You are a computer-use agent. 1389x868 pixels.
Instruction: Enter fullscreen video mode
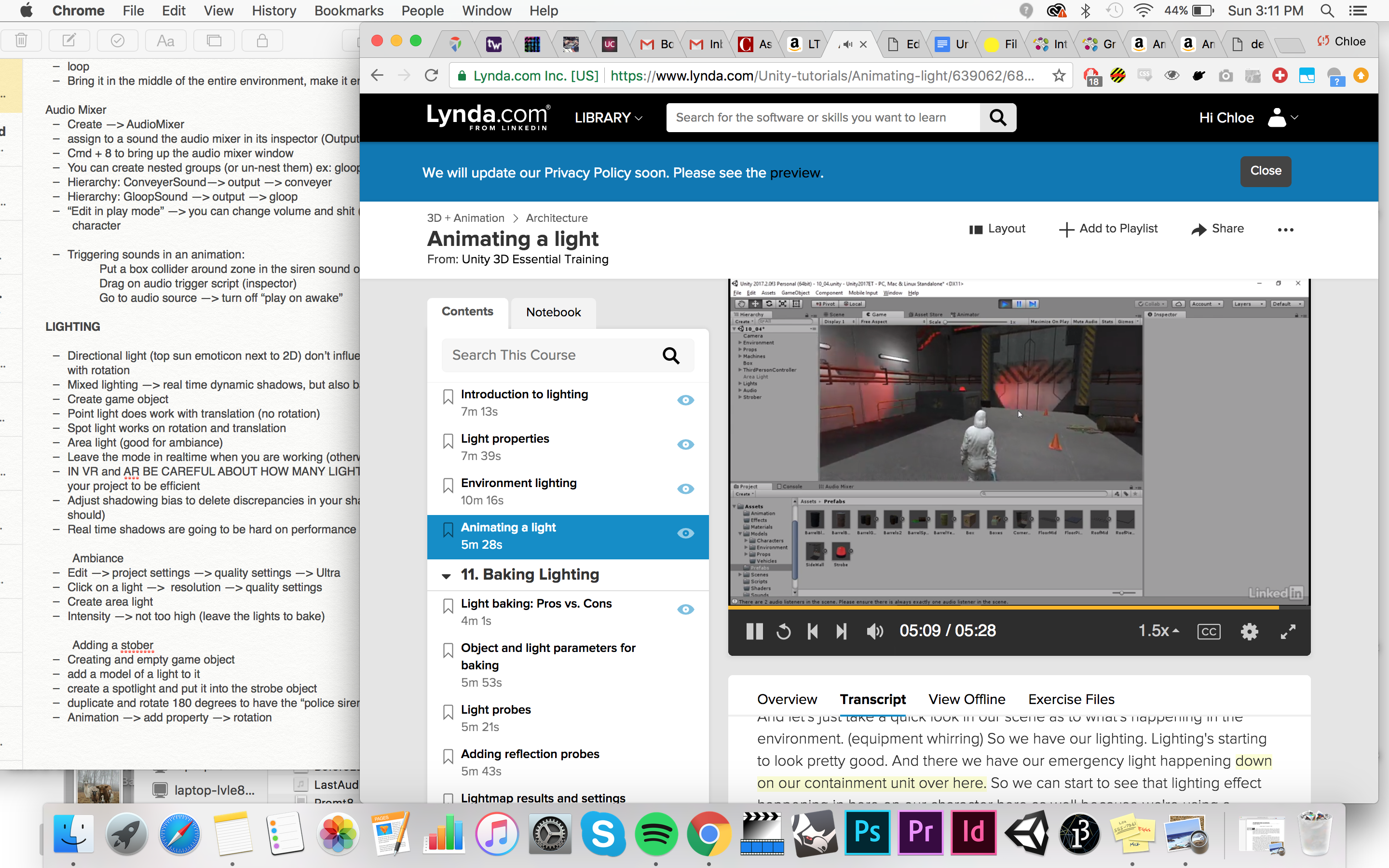pyautogui.click(x=1288, y=632)
